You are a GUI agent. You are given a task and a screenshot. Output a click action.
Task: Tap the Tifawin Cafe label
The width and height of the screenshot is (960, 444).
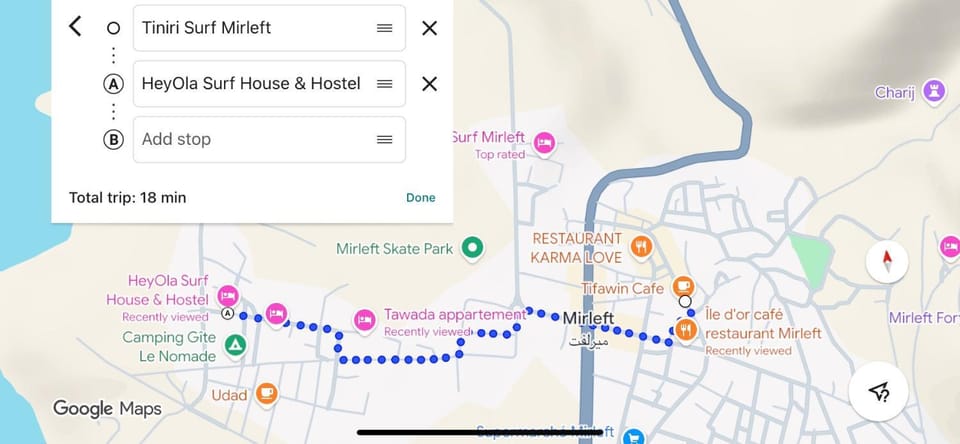coord(623,288)
